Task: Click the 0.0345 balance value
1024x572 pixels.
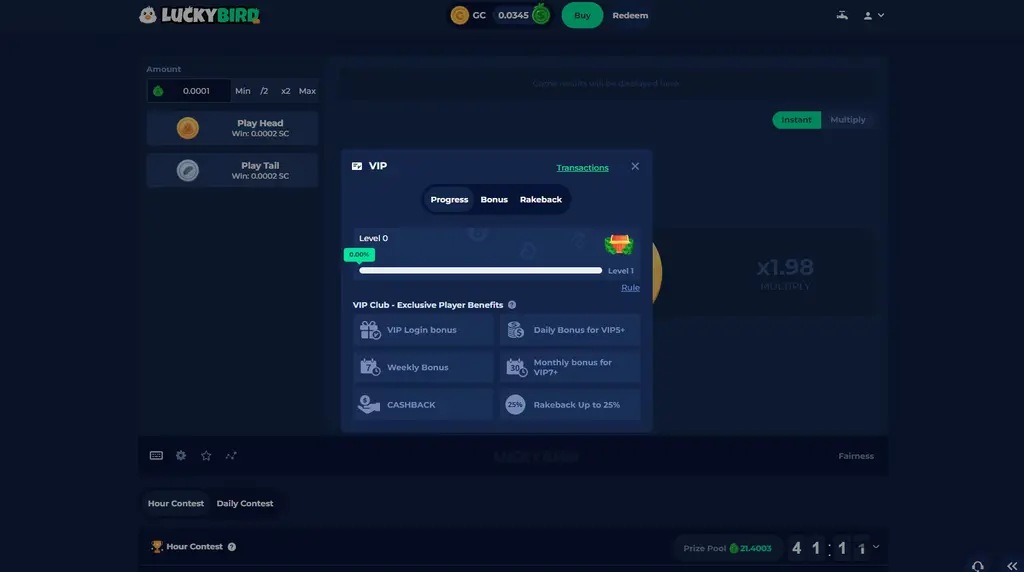Action: (513, 15)
